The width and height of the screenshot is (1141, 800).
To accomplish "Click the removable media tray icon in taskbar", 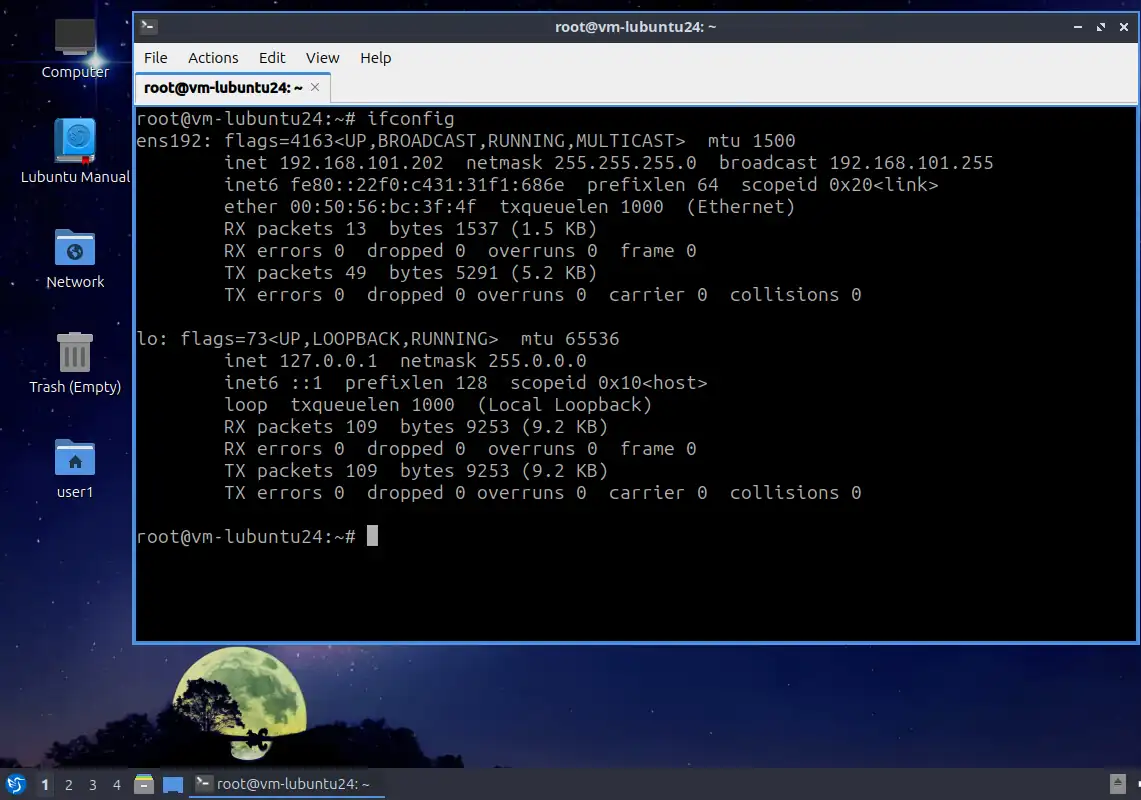I will pos(1118,784).
